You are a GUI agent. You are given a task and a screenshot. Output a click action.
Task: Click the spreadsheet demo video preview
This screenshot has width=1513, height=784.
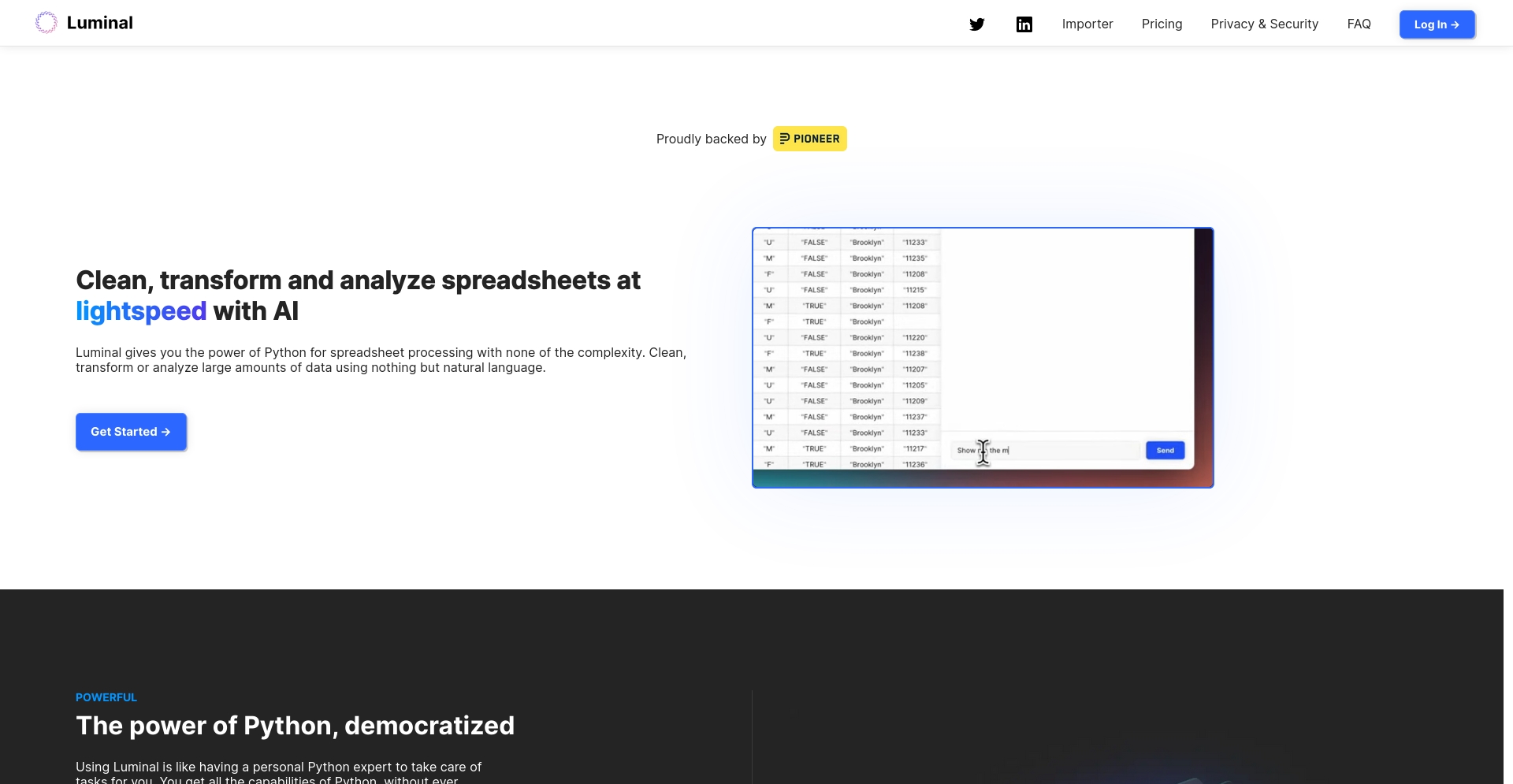(983, 358)
